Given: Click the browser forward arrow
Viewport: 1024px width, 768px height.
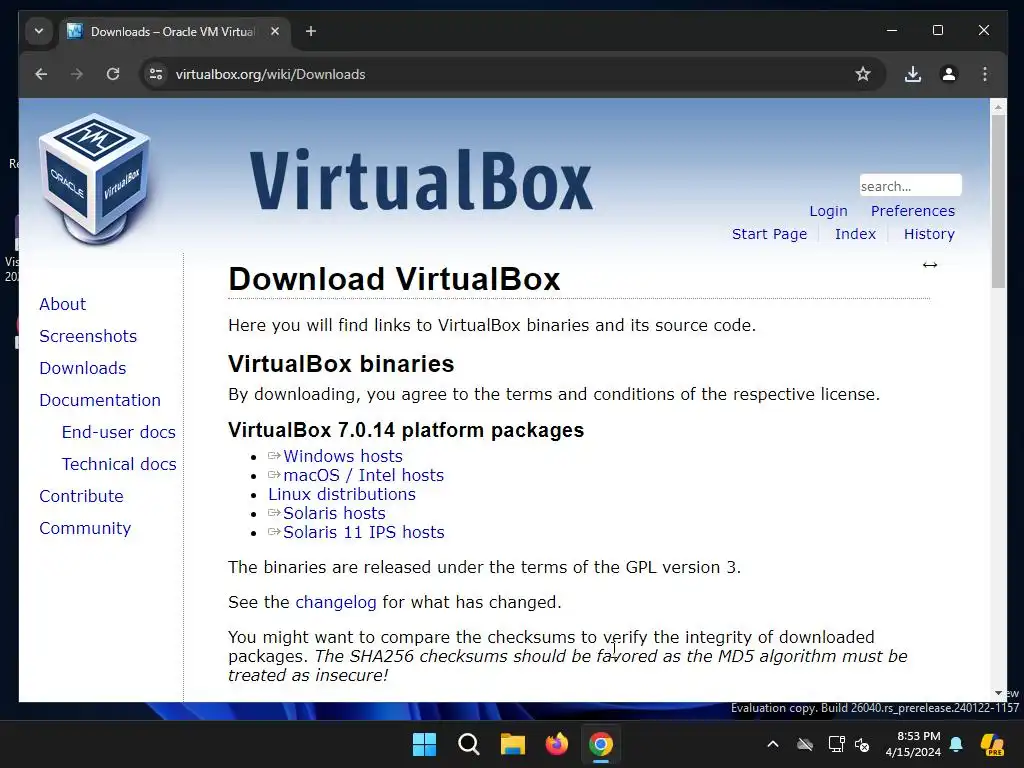Looking at the screenshot, I should 77,74.
